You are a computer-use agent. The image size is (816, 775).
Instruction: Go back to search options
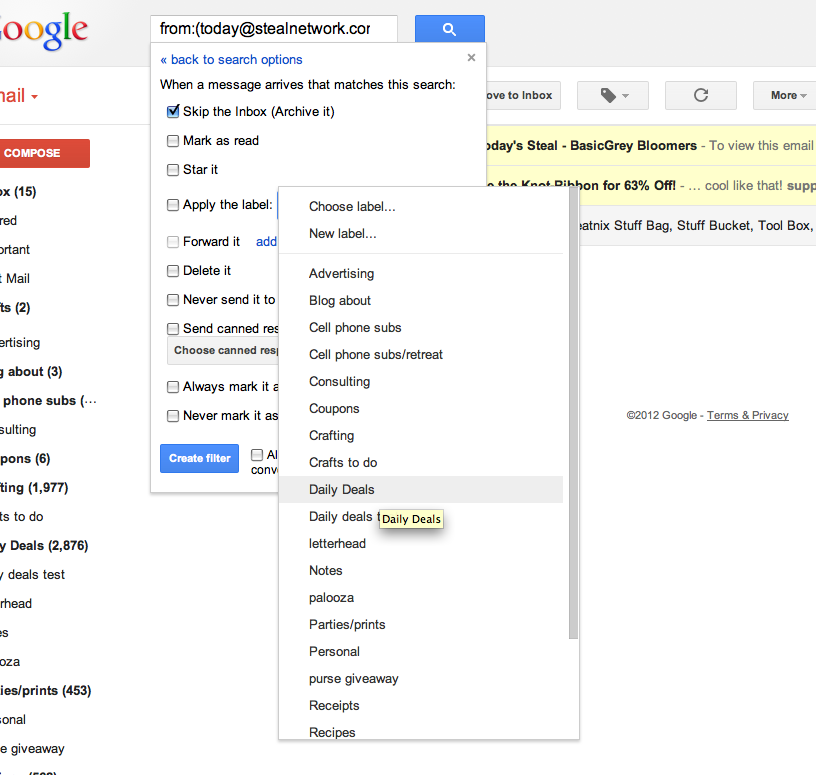coord(231,60)
